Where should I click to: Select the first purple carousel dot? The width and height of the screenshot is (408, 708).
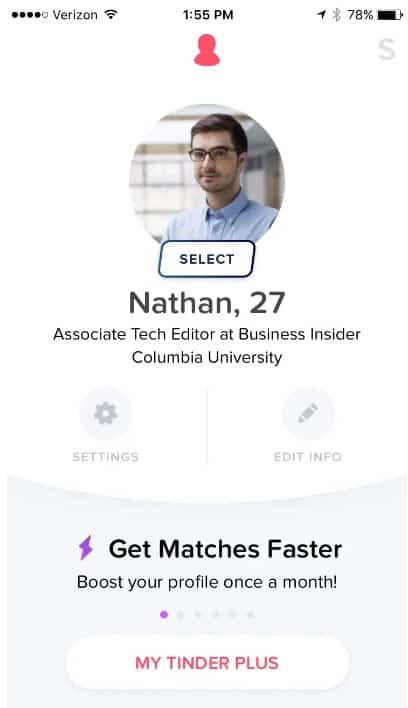(x=164, y=614)
